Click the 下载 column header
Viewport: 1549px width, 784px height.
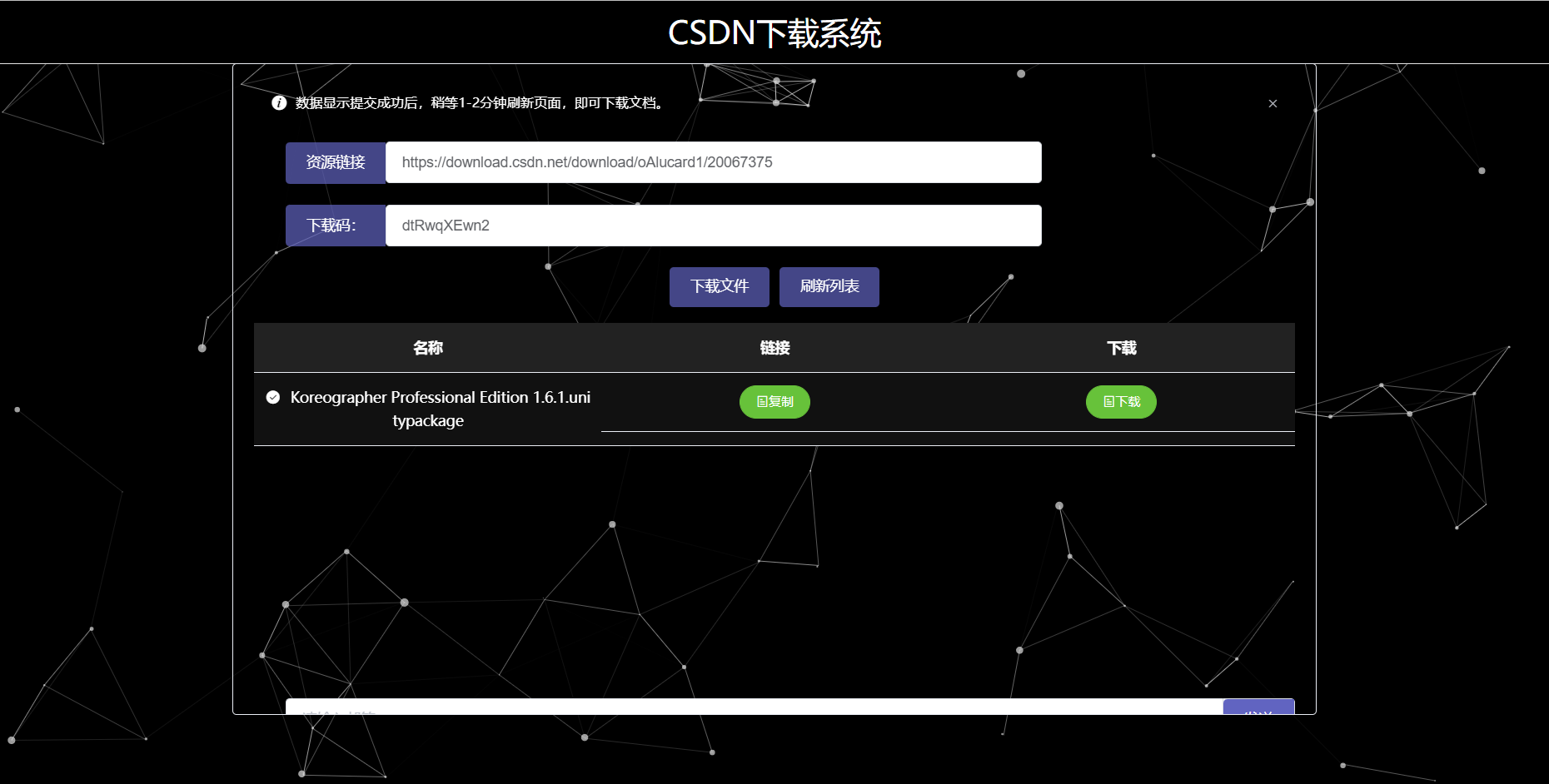(x=1121, y=348)
